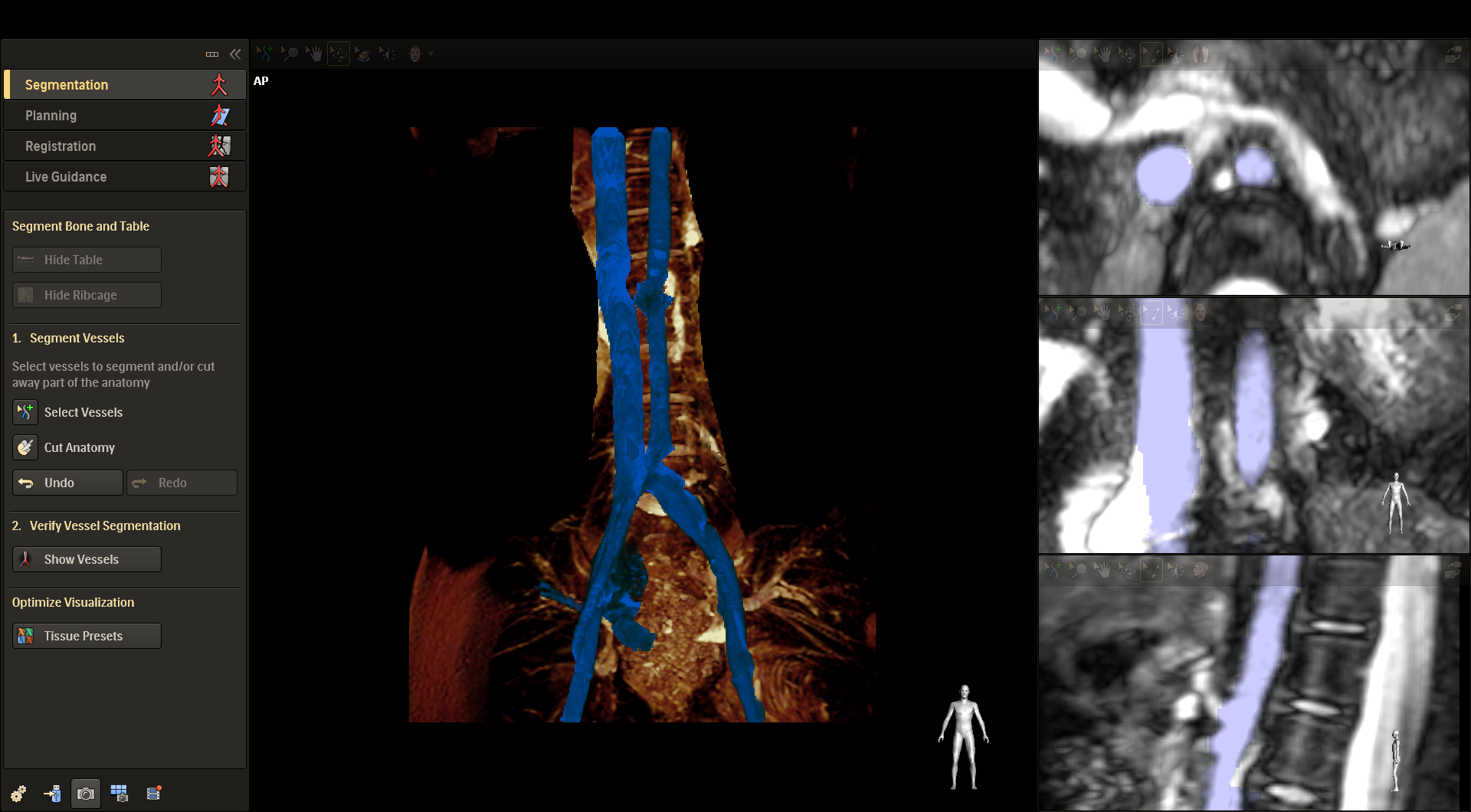Open settings with the gears icon
This screenshot has width=1471, height=812.
click(18, 794)
